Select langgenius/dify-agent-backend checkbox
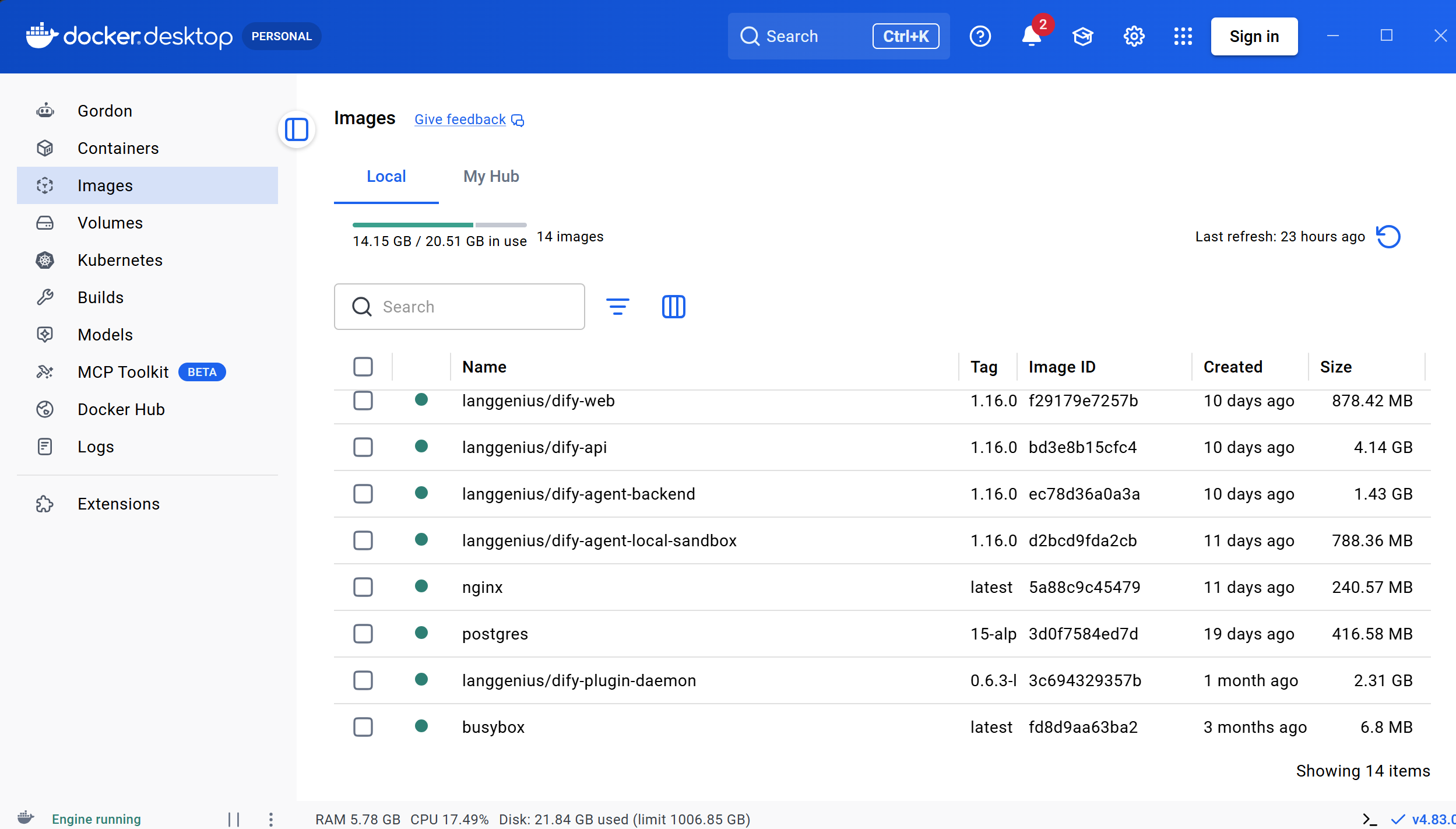This screenshot has height=829, width=1456. tap(363, 494)
